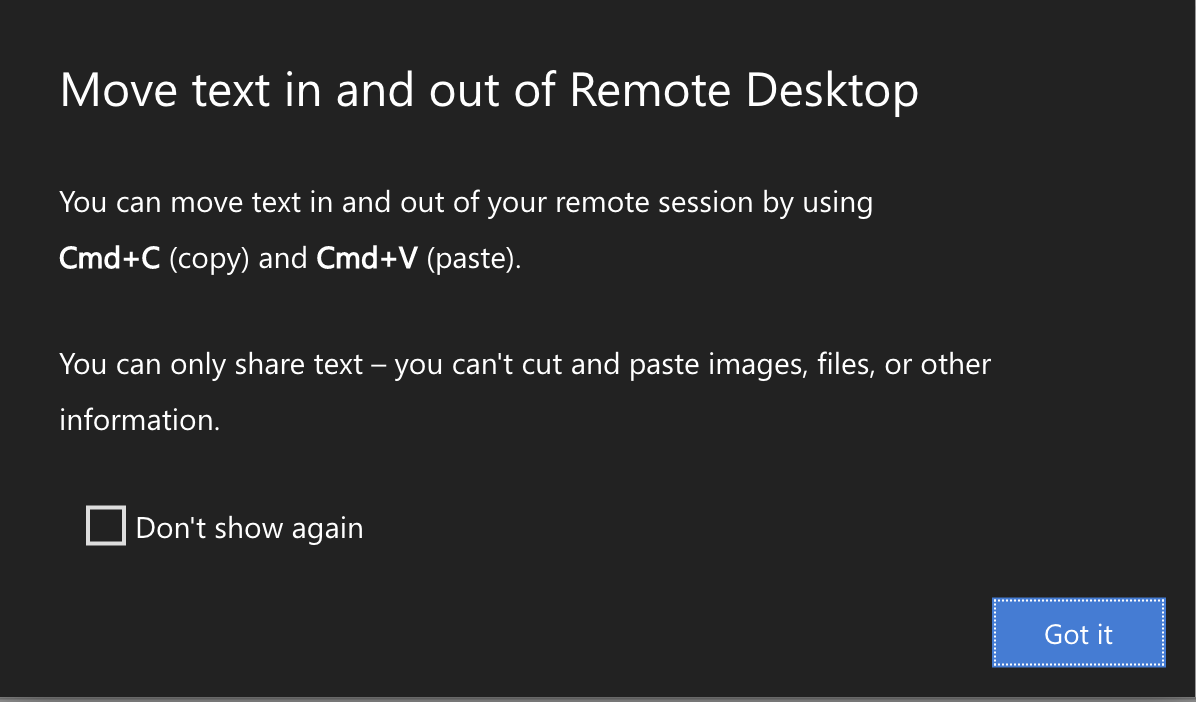Click the Don't show again label text

(249, 528)
